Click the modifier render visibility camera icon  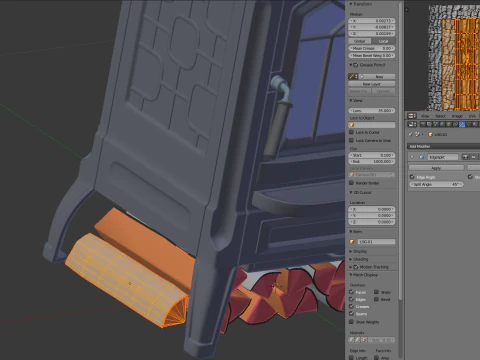pyautogui.click(x=465, y=157)
